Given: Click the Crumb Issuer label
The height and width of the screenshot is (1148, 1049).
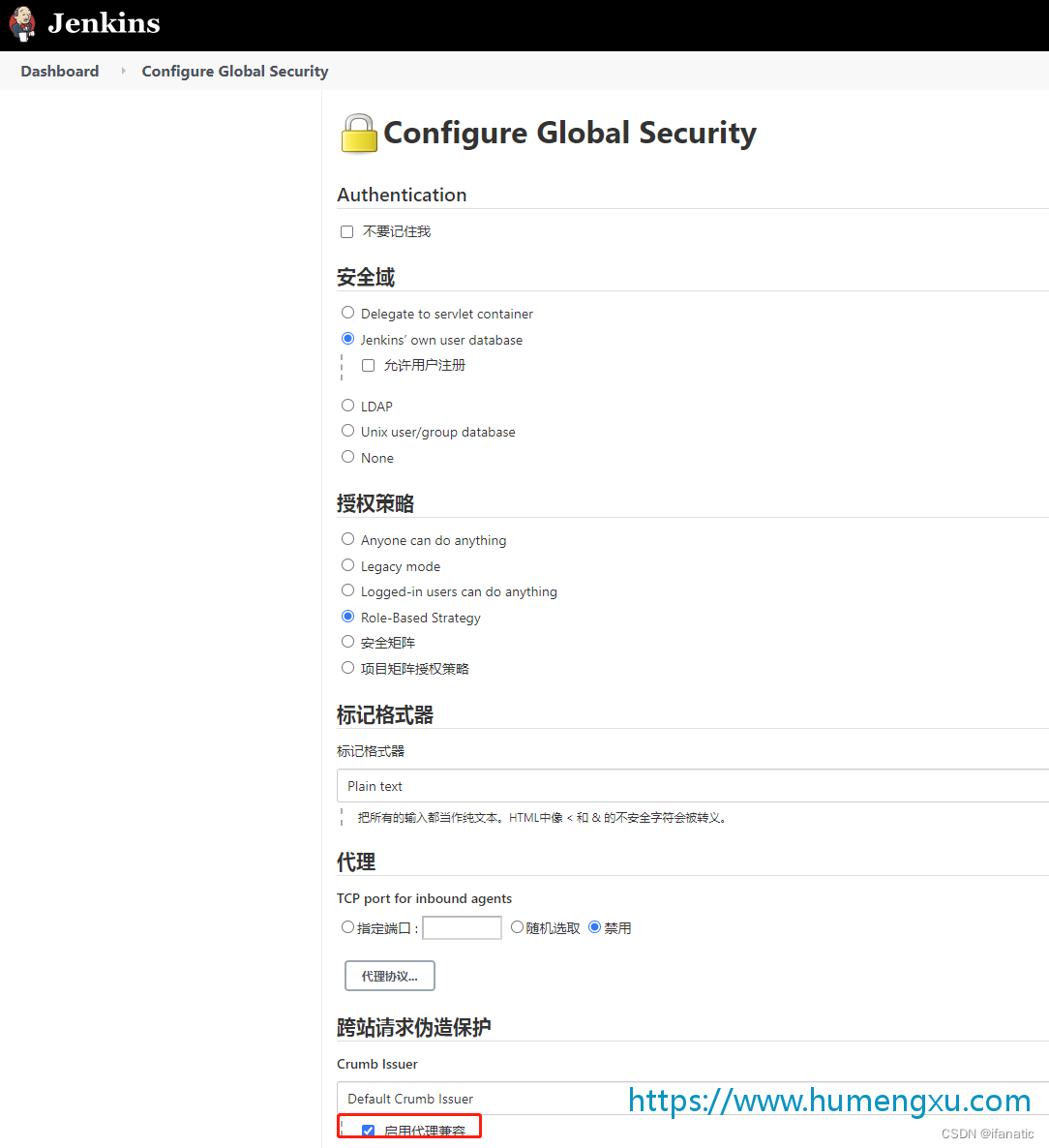Looking at the screenshot, I should 377,1064.
